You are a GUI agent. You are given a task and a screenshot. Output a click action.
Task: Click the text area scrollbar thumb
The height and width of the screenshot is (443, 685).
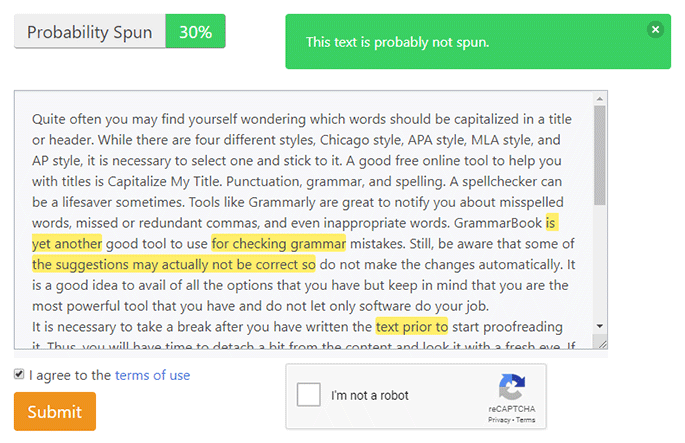(x=599, y=155)
